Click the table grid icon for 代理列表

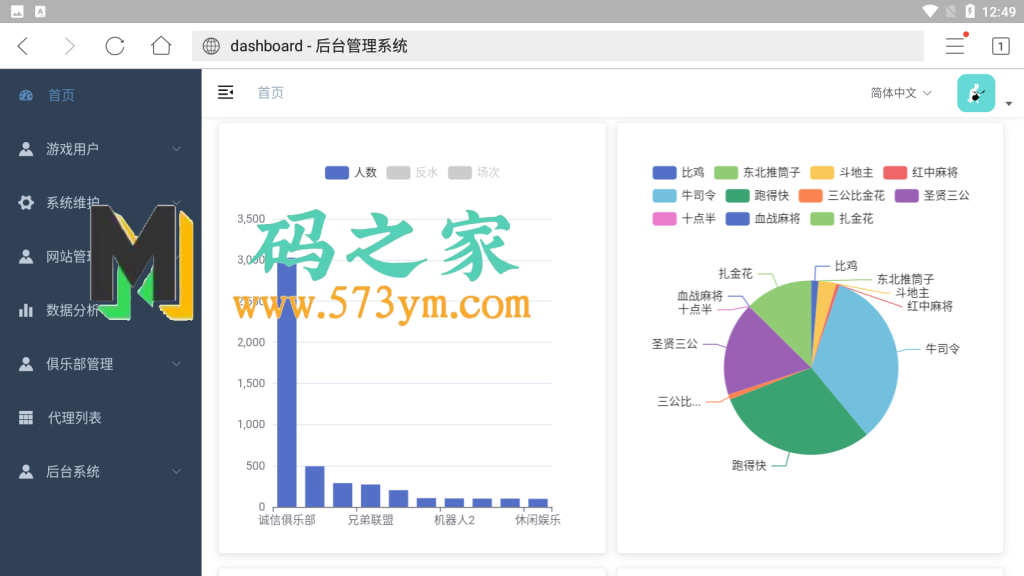click(26, 418)
